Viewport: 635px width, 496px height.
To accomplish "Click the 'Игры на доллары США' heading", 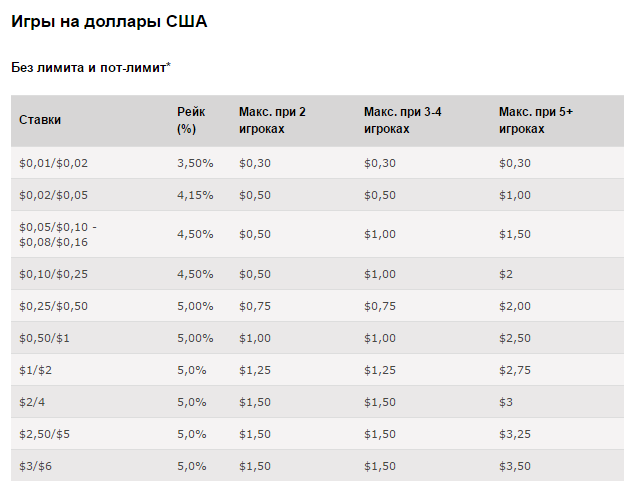I will (109, 21).
